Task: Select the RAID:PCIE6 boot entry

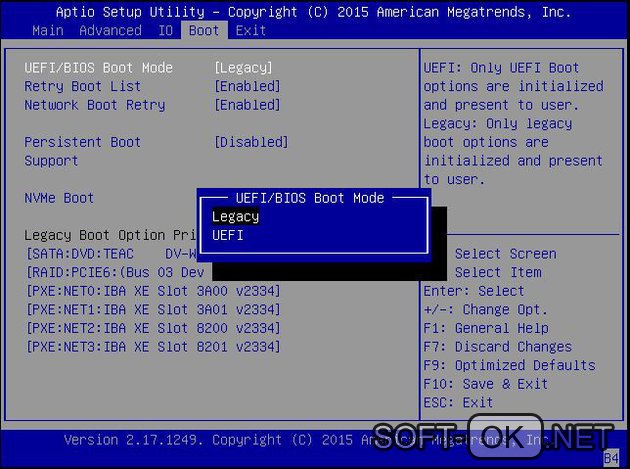Action: pyautogui.click(x=115, y=272)
